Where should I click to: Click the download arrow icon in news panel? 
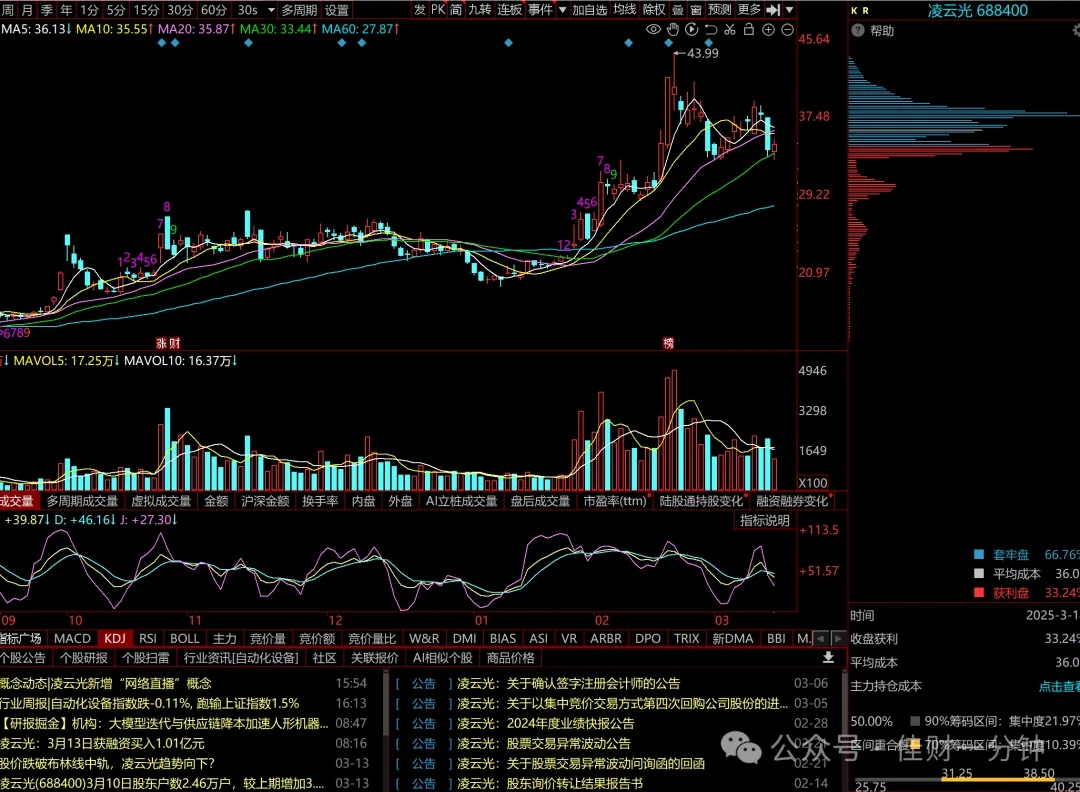(829, 658)
